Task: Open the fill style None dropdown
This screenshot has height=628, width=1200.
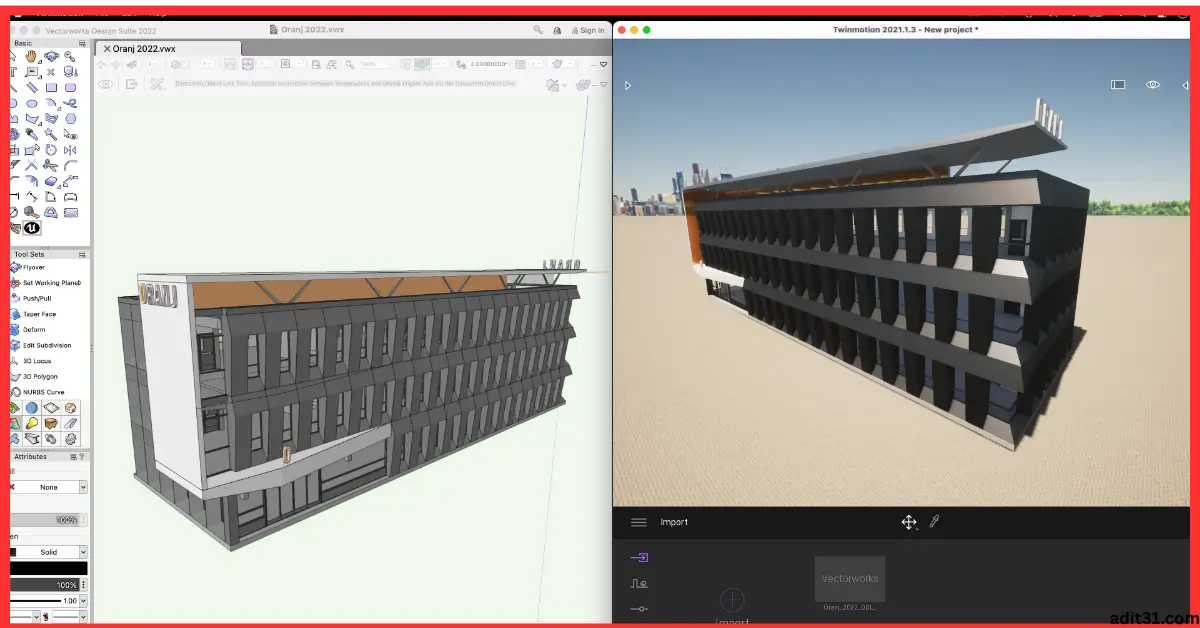Action: pyautogui.click(x=48, y=487)
